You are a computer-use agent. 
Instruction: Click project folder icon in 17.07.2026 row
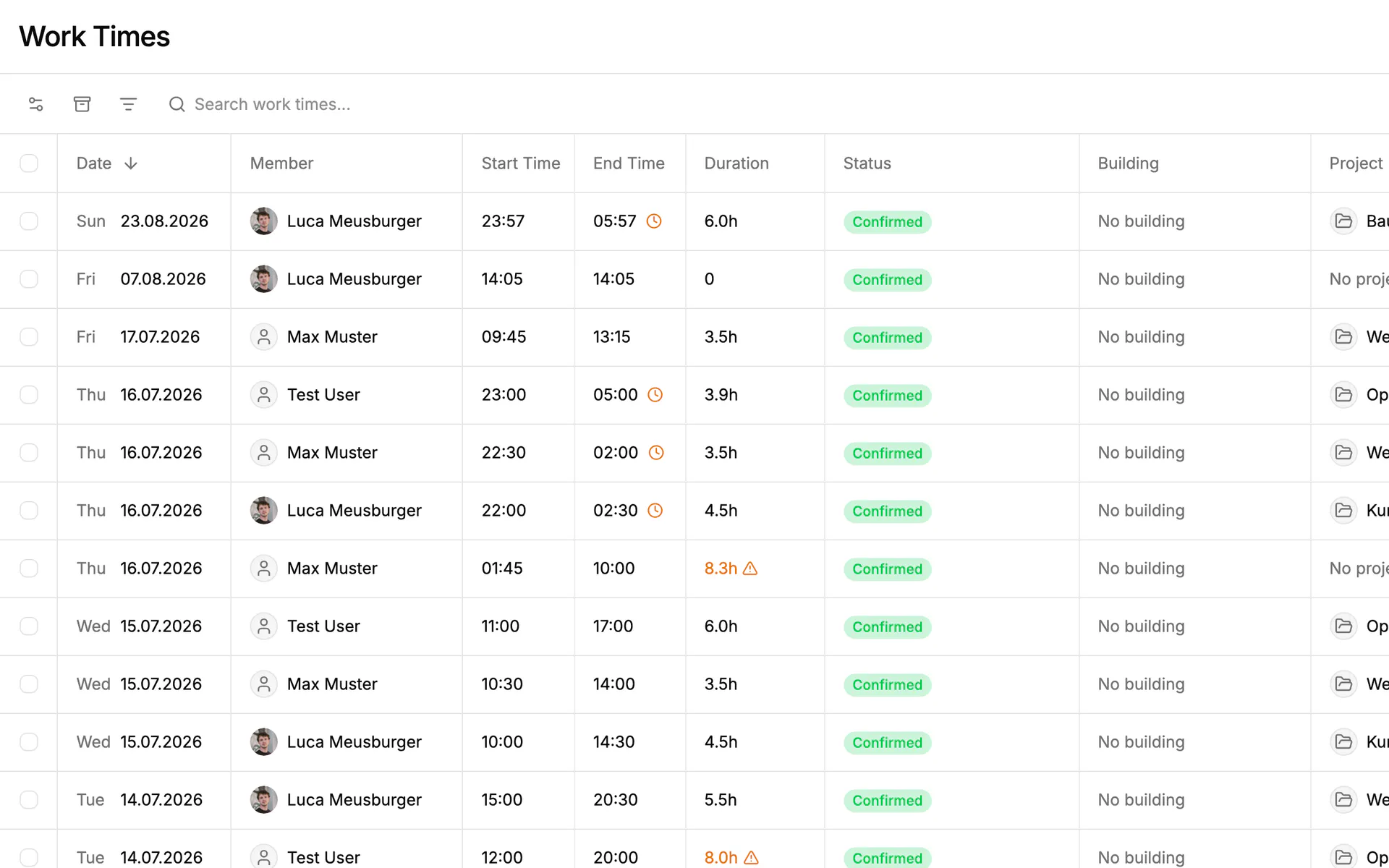1343,337
